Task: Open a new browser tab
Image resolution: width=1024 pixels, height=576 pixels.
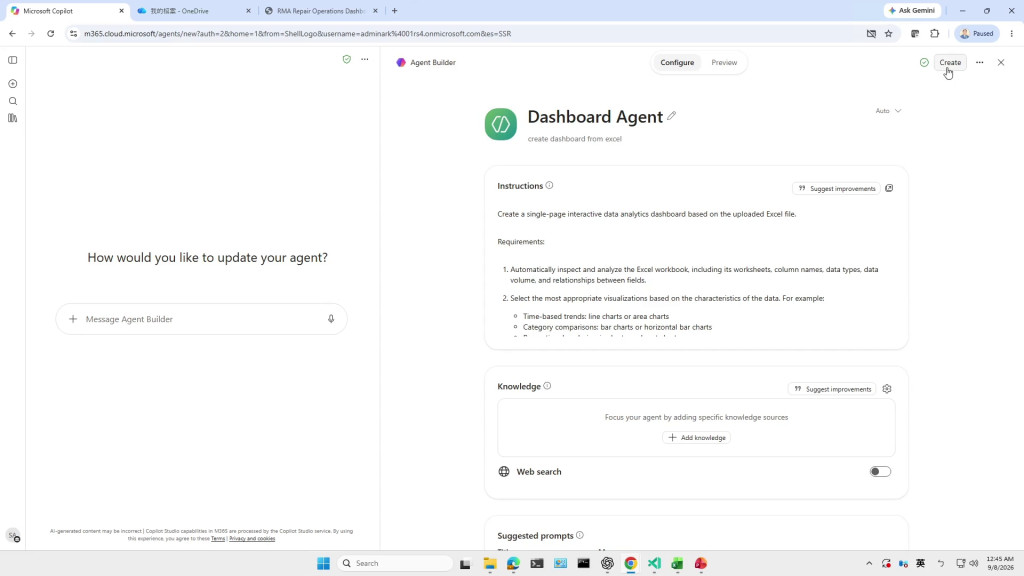Action: (394, 11)
